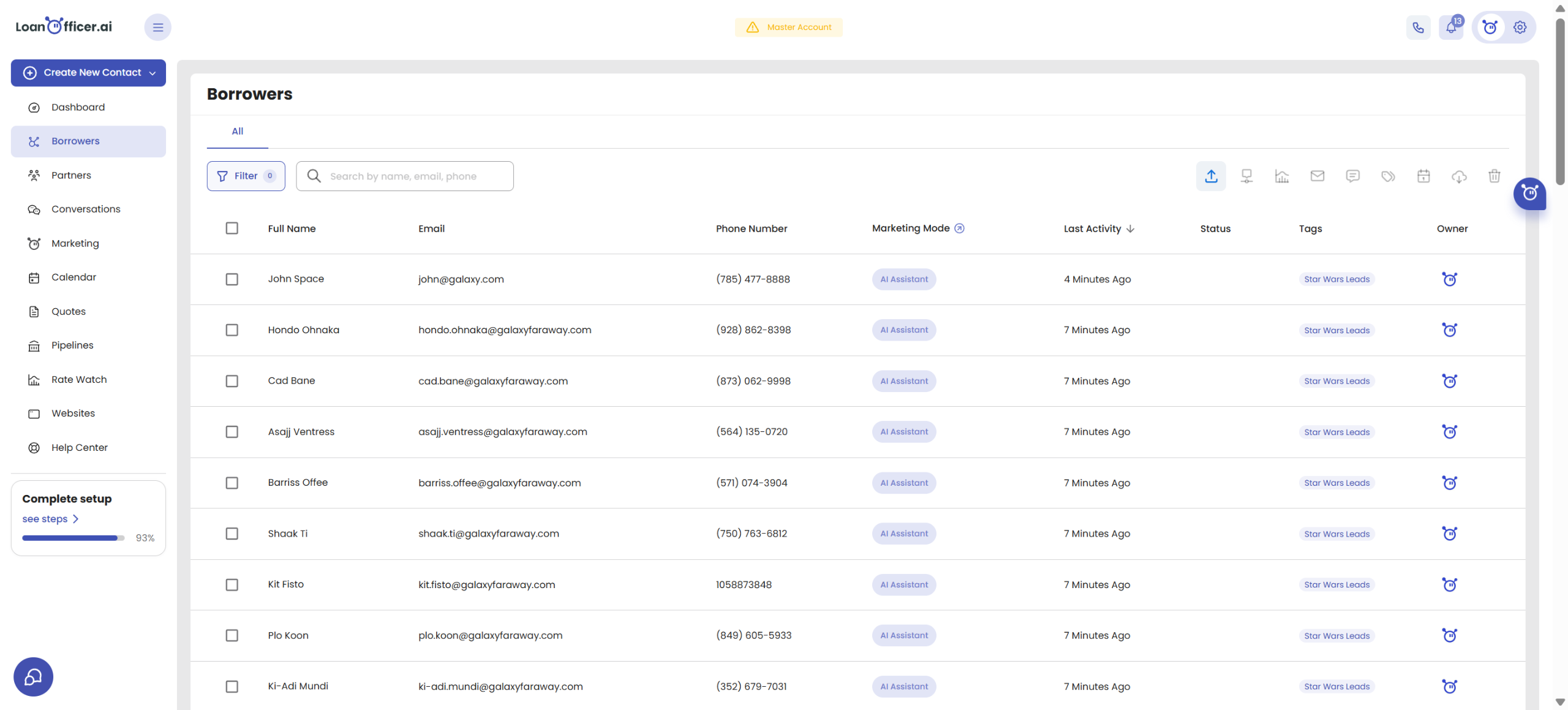Click the search by name input field
This screenshot has height=710, width=1568.
[404, 176]
